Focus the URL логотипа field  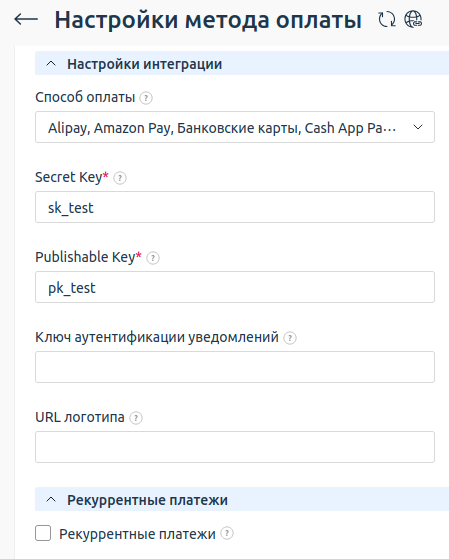tap(235, 447)
